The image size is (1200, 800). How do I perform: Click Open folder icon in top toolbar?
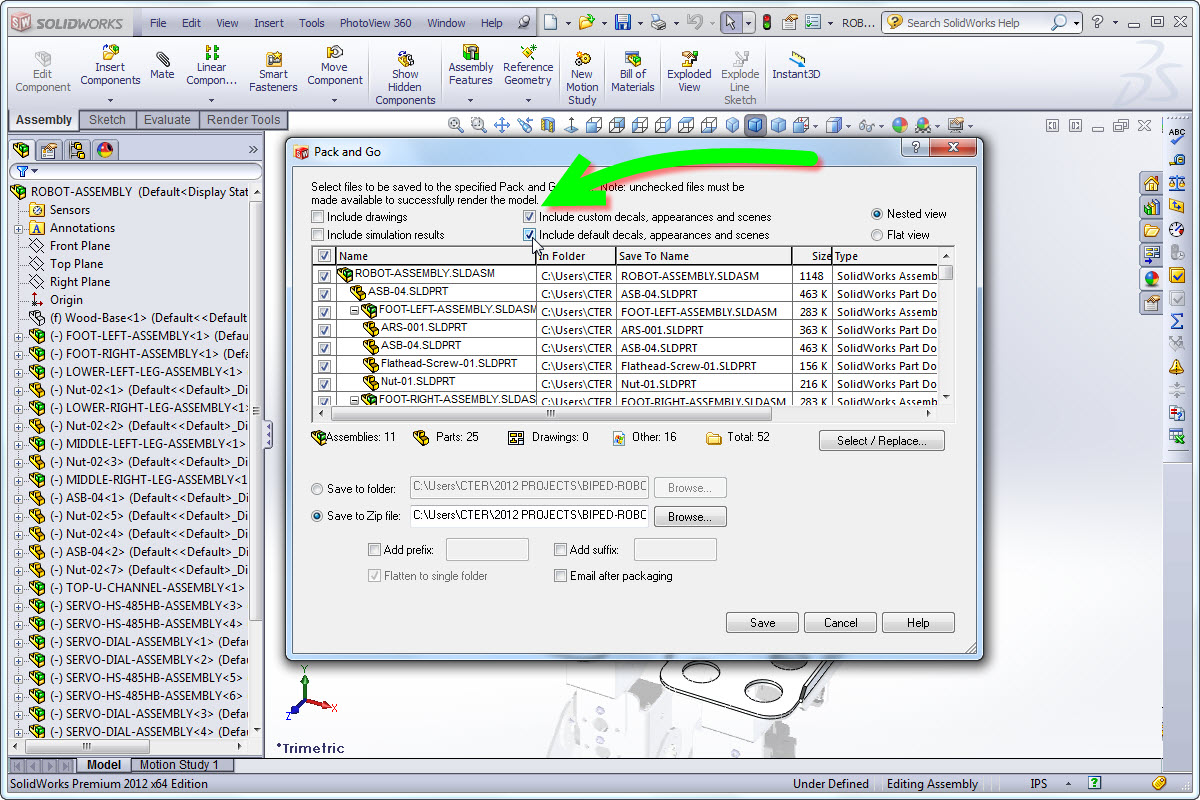click(x=586, y=22)
